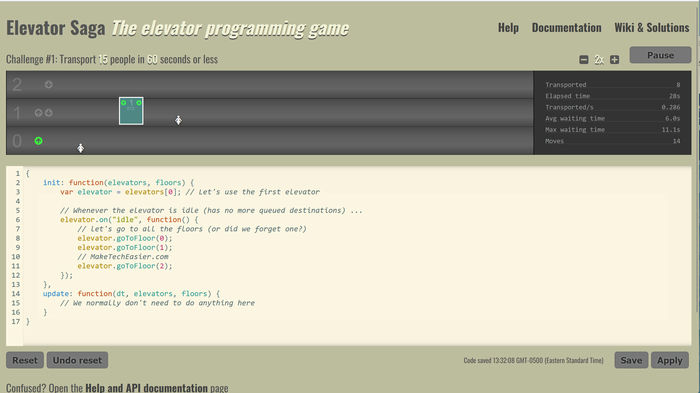
Task: Click the green floor 0 up call button
Action: (38, 141)
